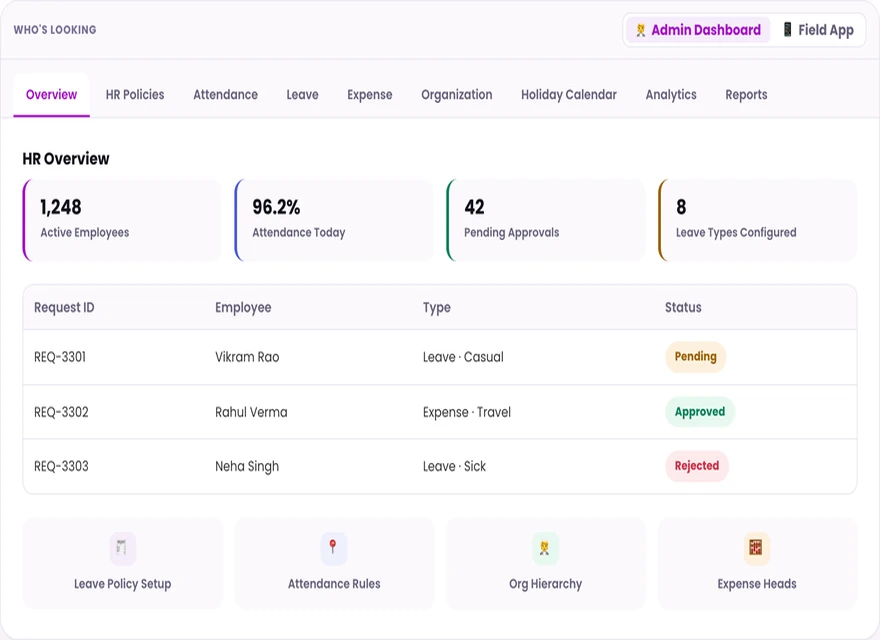
Task: Click the Attendance Rules pin icon
Action: click(x=333, y=548)
